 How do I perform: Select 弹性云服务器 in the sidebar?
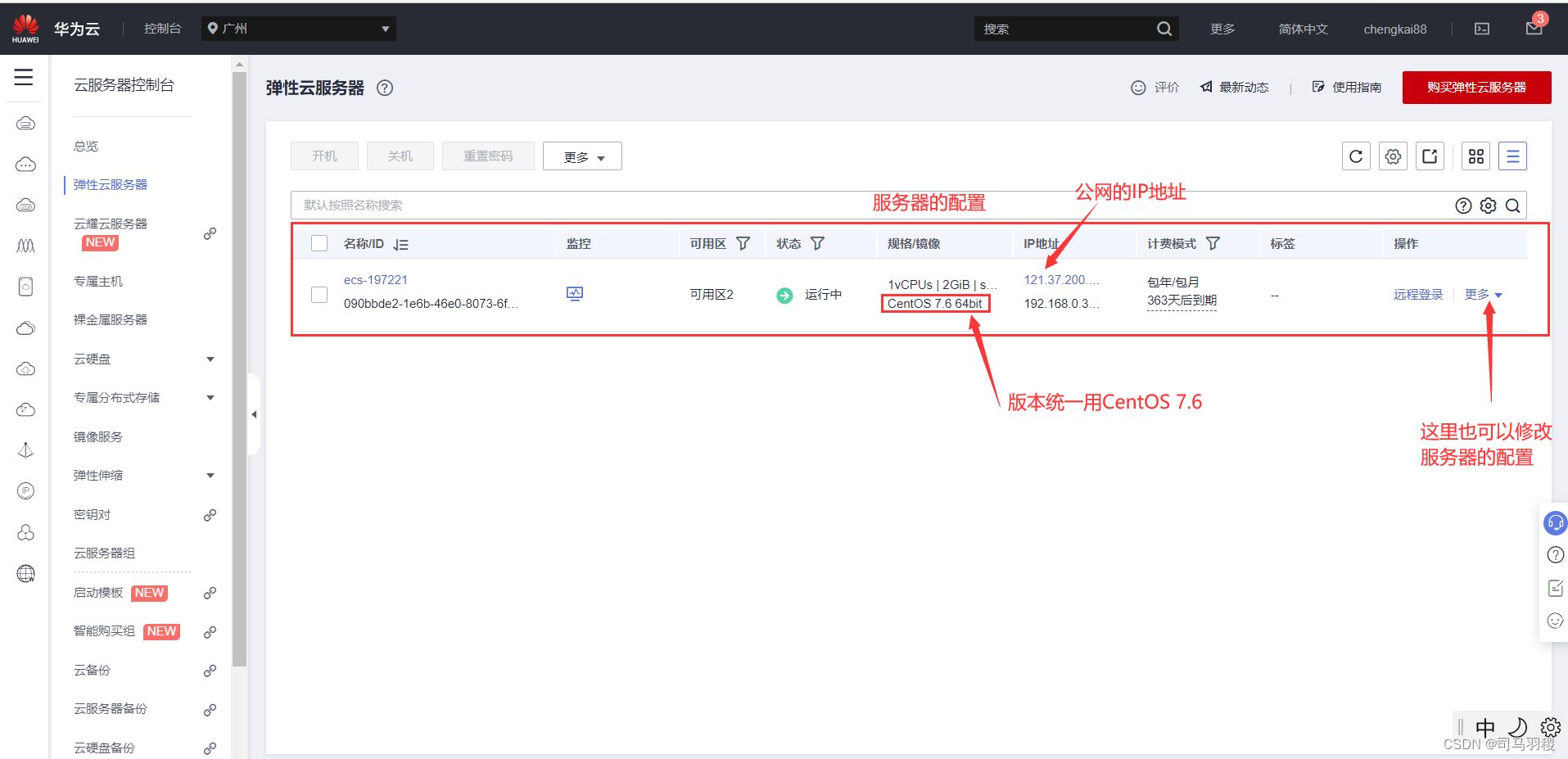(x=111, y=185)
